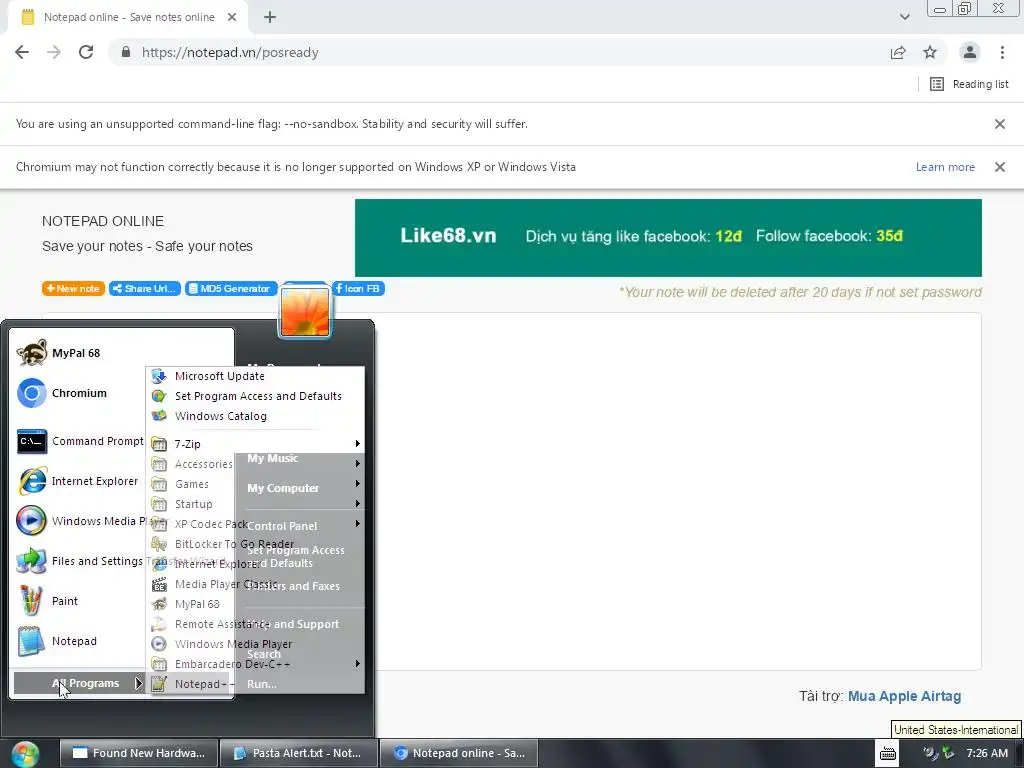Launch Chromium from start menu
The height and width of the screenshot is (768, 1024).
point(77,393)
